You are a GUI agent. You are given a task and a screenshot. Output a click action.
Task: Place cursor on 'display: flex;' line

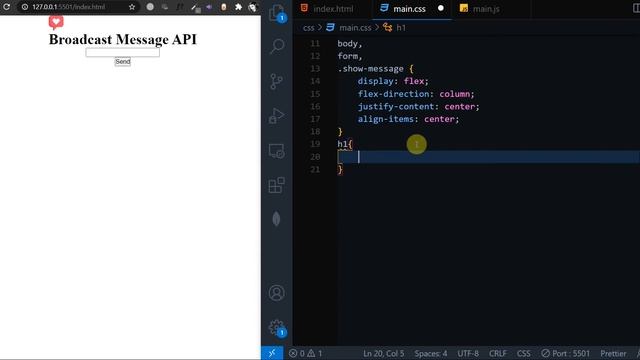(x=393, y=81)
